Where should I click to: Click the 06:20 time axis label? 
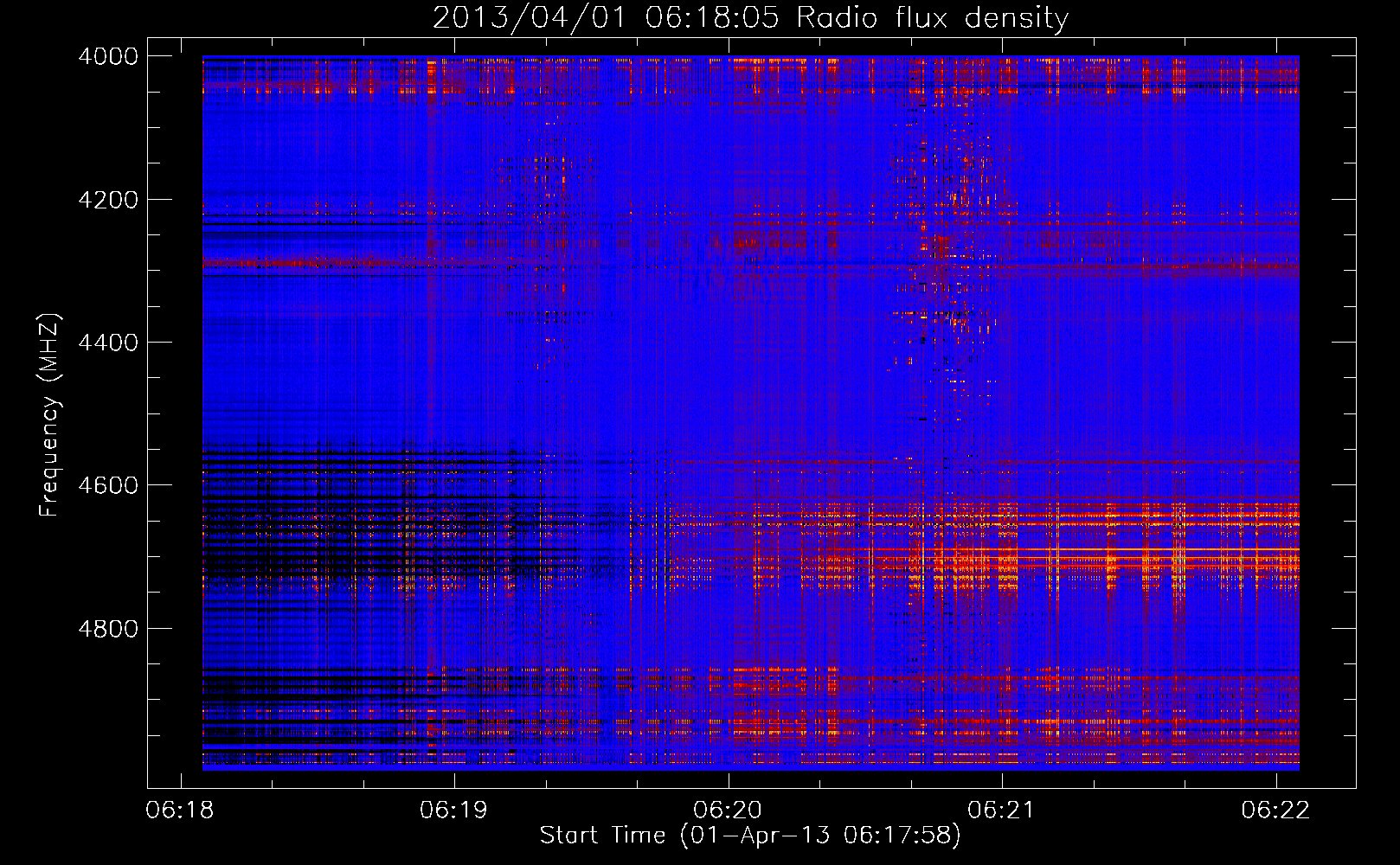(728, 811)
